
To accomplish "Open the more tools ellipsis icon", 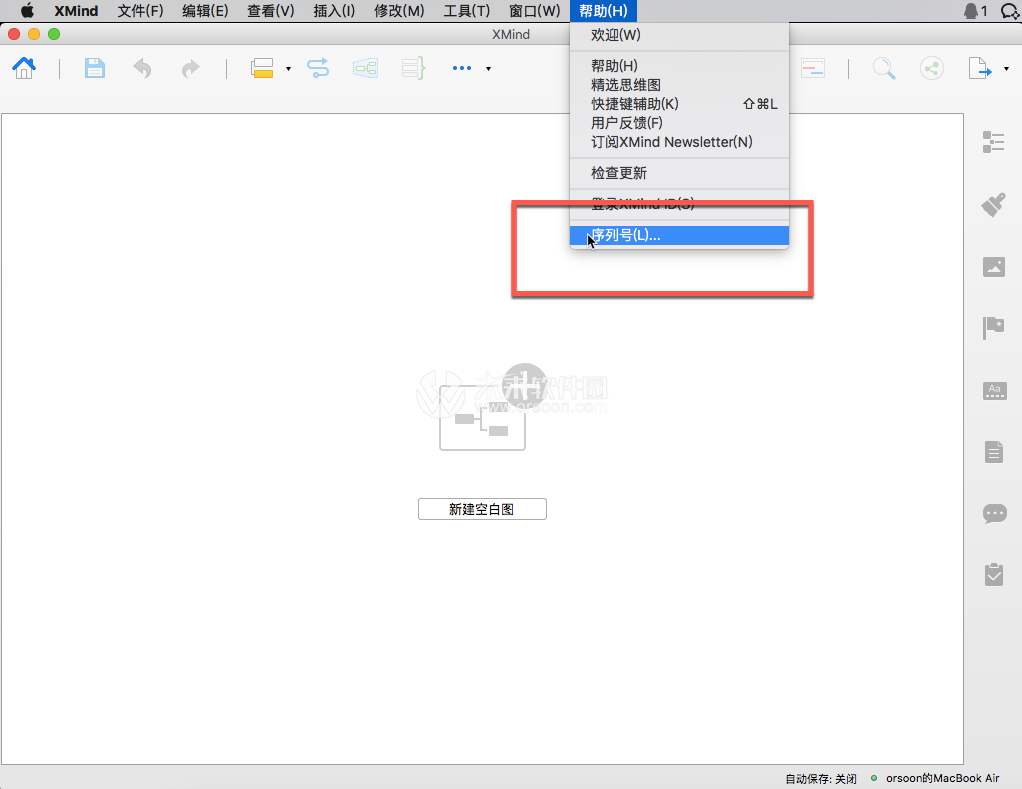I will pos(461,68).
